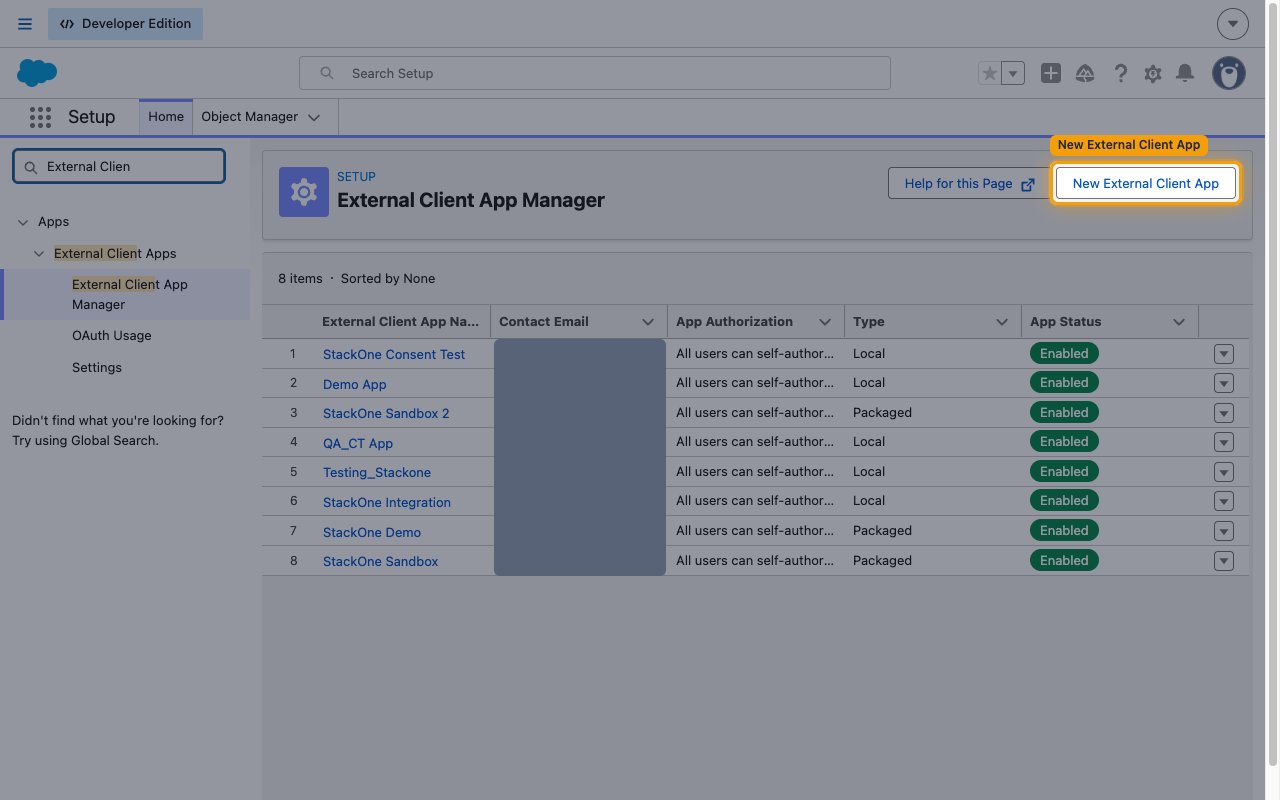Switch to the Home tab
Image resolution: width=1280 pixels, height=800 pixels.
pos(166,117)
